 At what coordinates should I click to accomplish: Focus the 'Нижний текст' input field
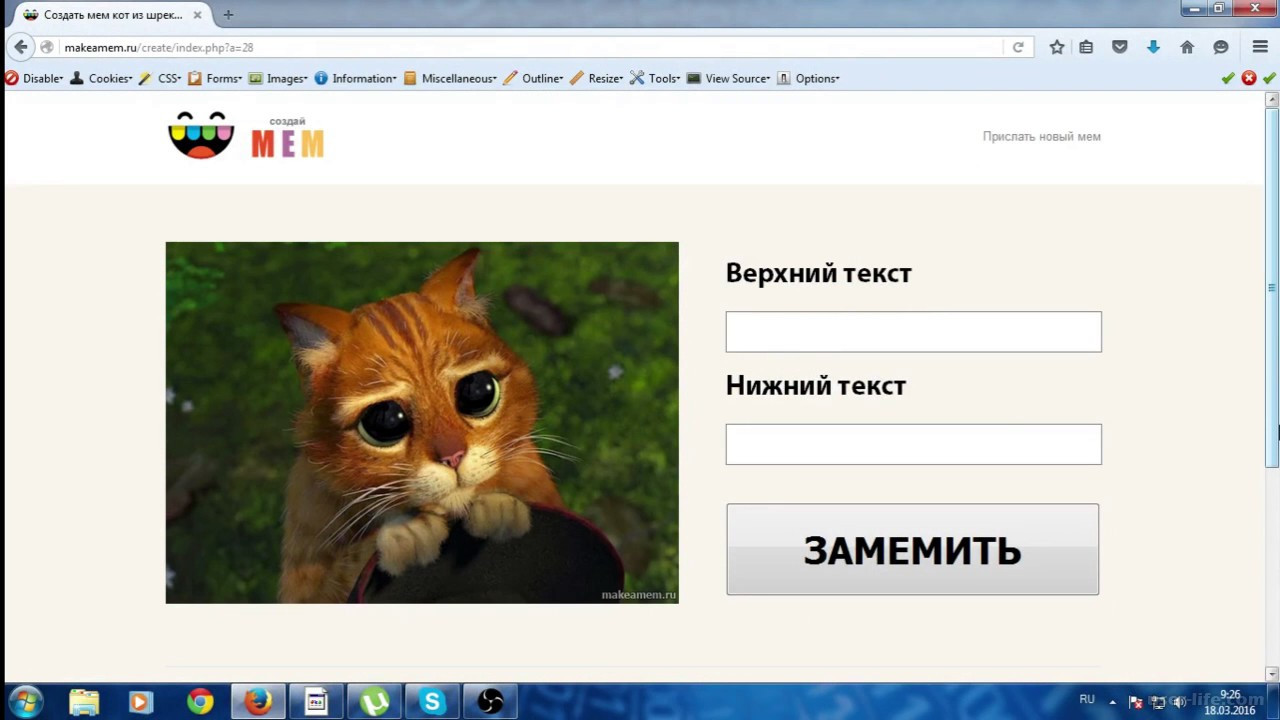(x=913, y=444)
